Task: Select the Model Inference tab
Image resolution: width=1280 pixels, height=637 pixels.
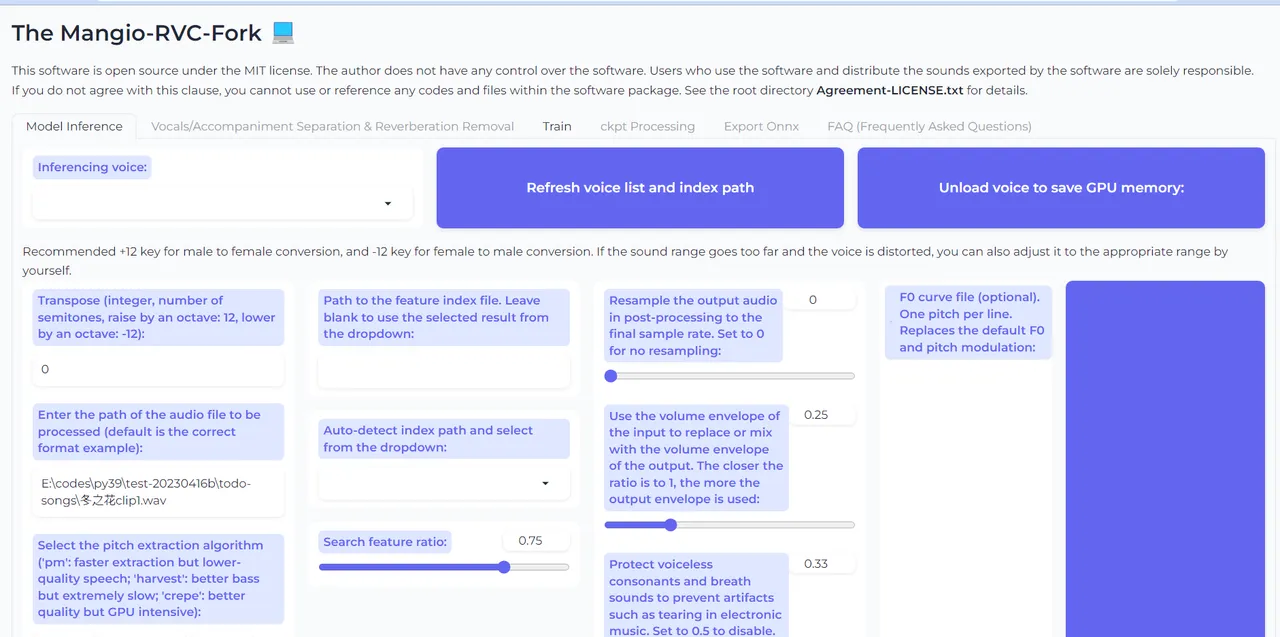Action: click(74, 127)
